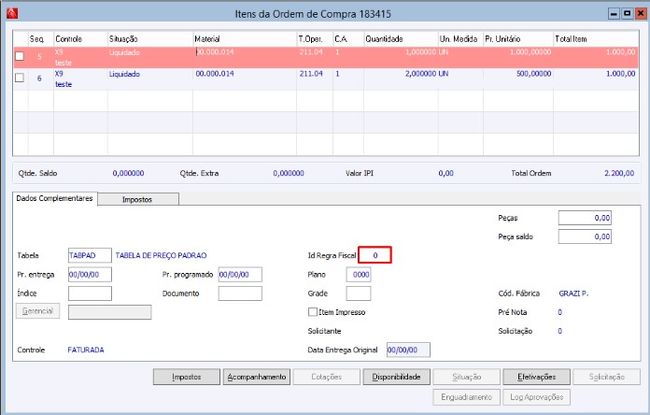
Task: Select the Dados Complementares tab
Action: [54, 199]
